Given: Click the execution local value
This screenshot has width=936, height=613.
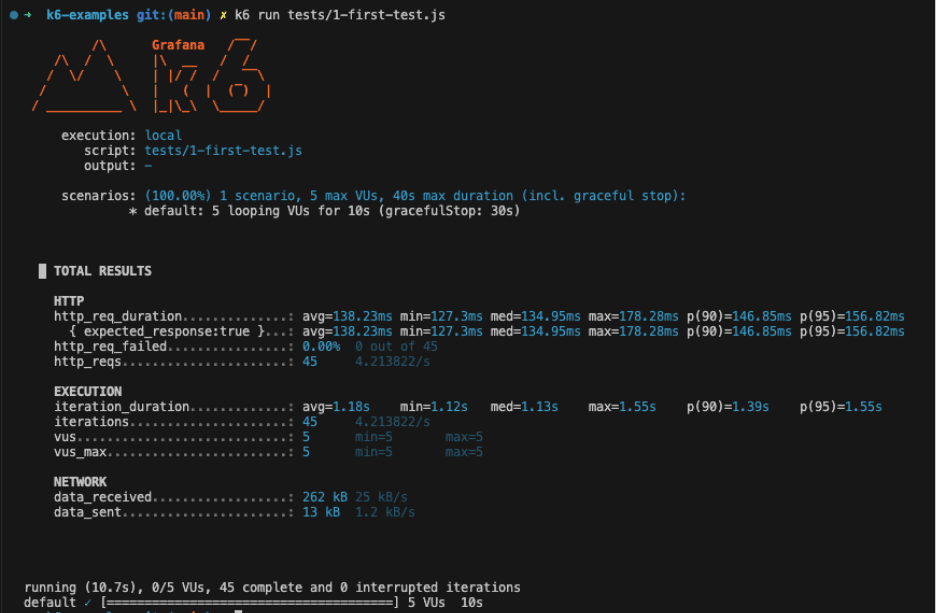Looking at the screenshot, I should (163, 135).
